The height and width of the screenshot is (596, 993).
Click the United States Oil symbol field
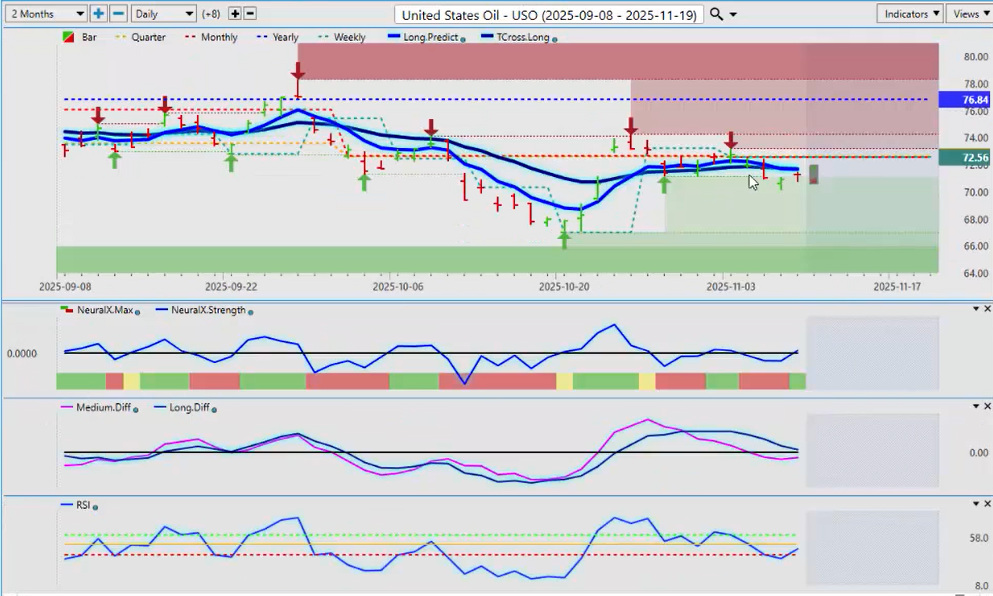(549, 14)
